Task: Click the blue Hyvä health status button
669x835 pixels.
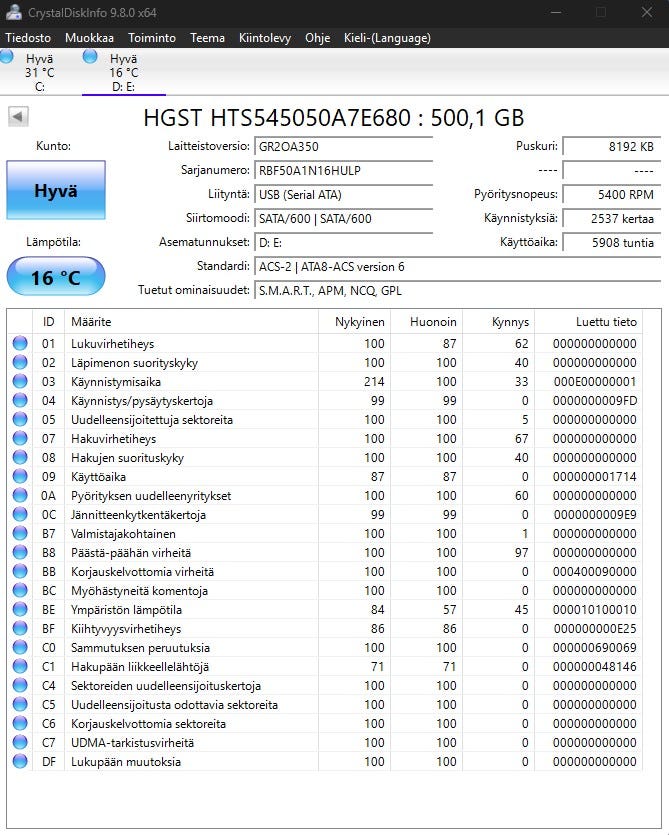Action: (x=56, y=190)
